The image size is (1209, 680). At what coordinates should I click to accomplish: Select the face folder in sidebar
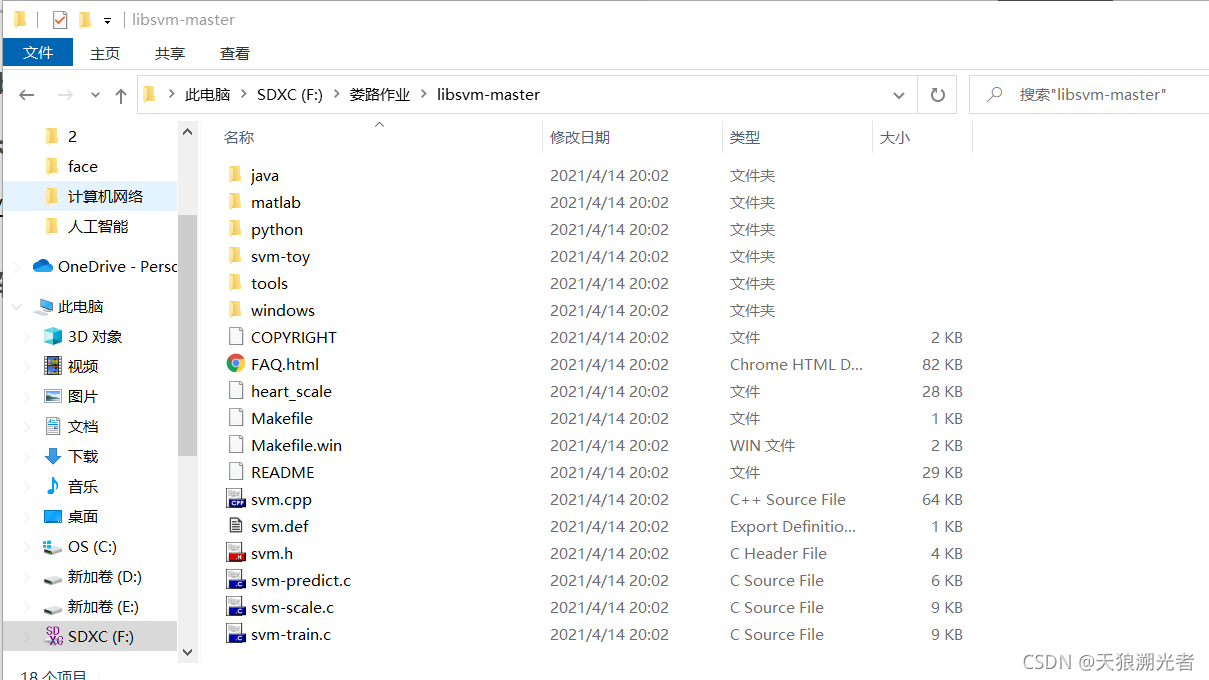pyautogui.click(x=82, y=166)
